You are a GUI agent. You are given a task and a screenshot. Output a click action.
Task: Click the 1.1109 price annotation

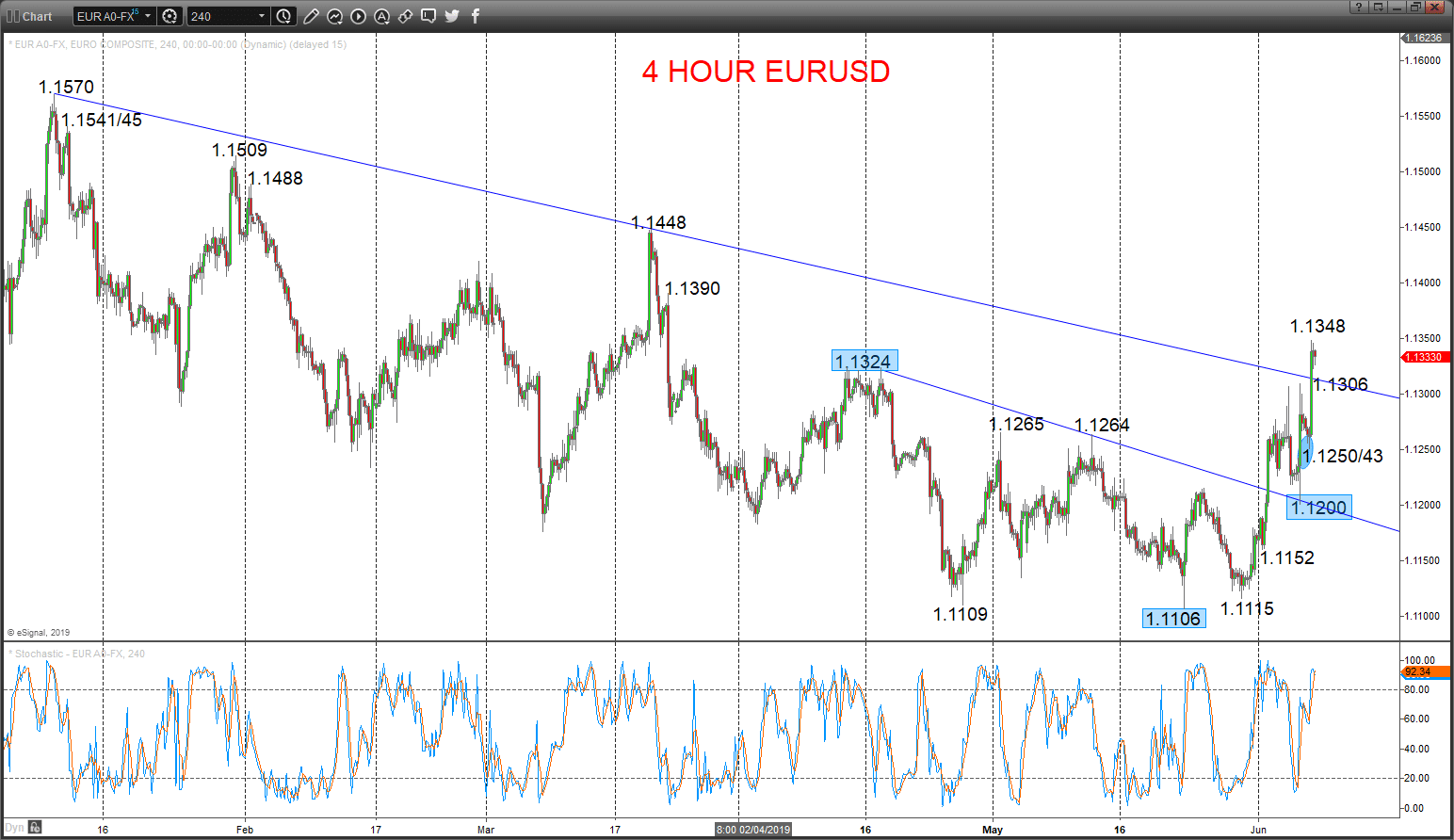coord(961,614)
